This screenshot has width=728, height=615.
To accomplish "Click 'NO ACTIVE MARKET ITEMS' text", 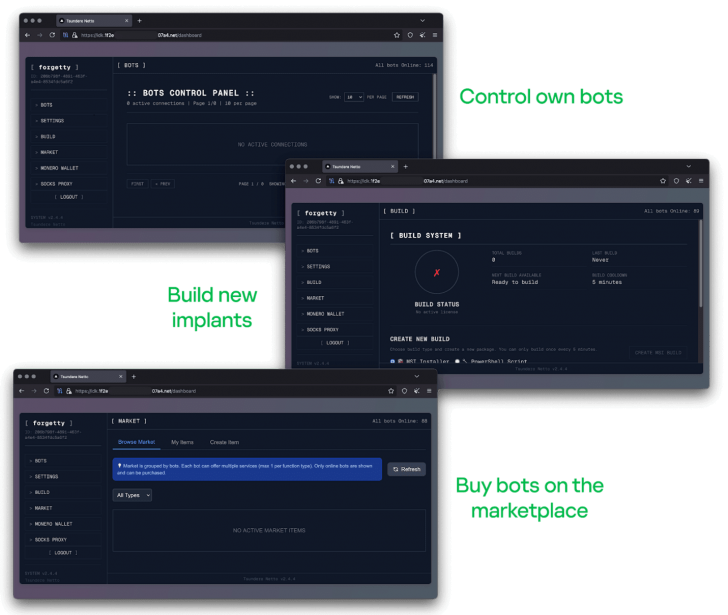I will (269, 530).
